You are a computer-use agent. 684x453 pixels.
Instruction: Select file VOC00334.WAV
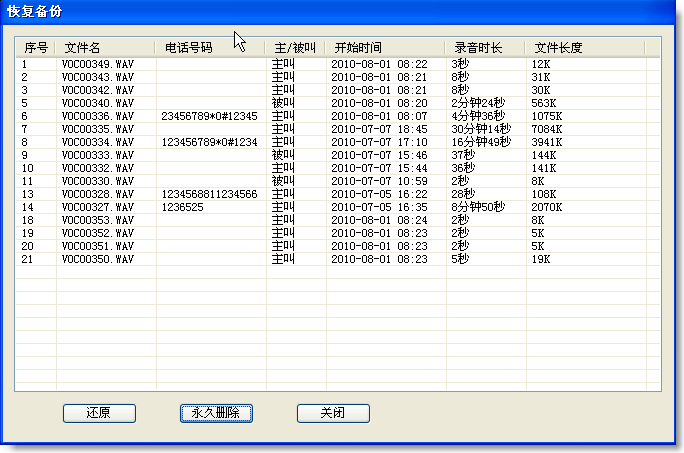coord(98,142)
